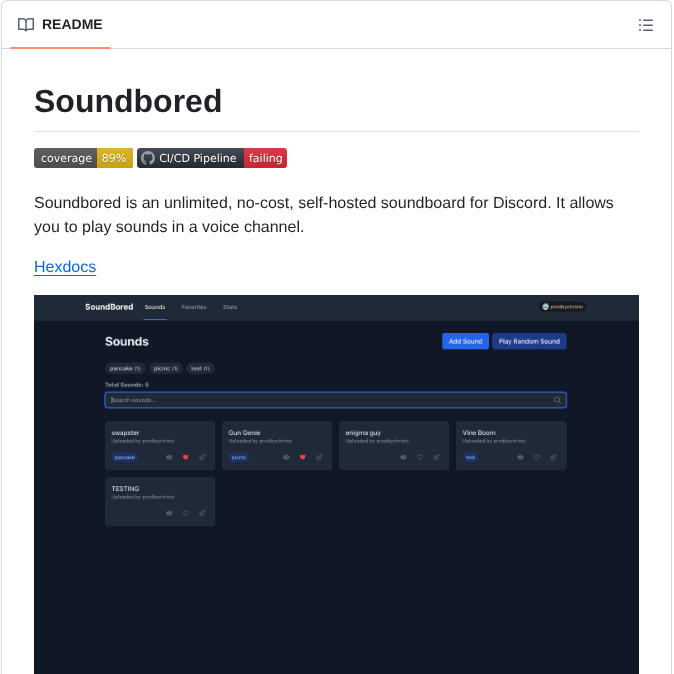This screenshot has width=674, height=674.
Task: Select the README tab
Action: pos(60,25)
